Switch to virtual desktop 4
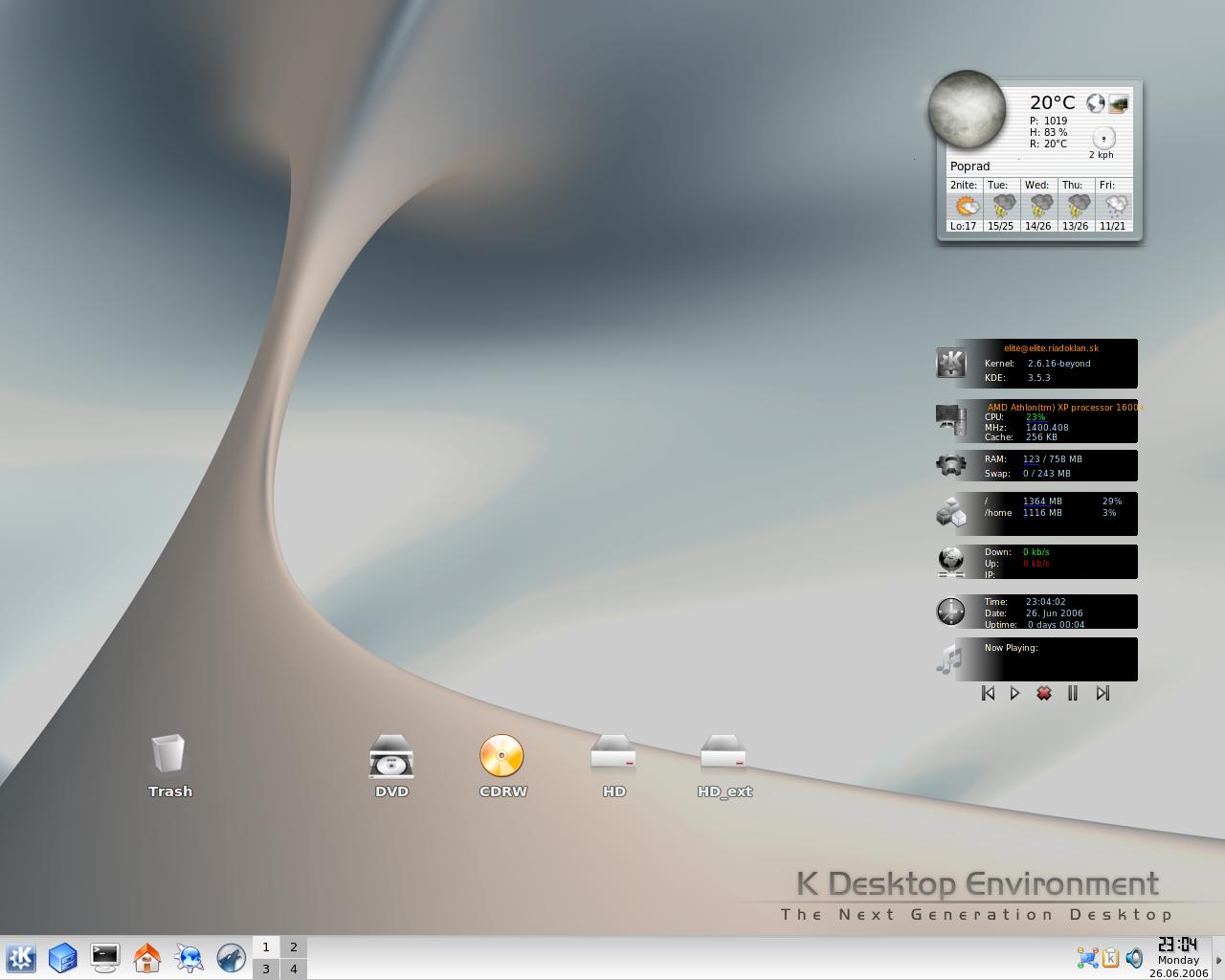Image resolution: width=1225 pixels, height=980 pixels. point(293,969)
